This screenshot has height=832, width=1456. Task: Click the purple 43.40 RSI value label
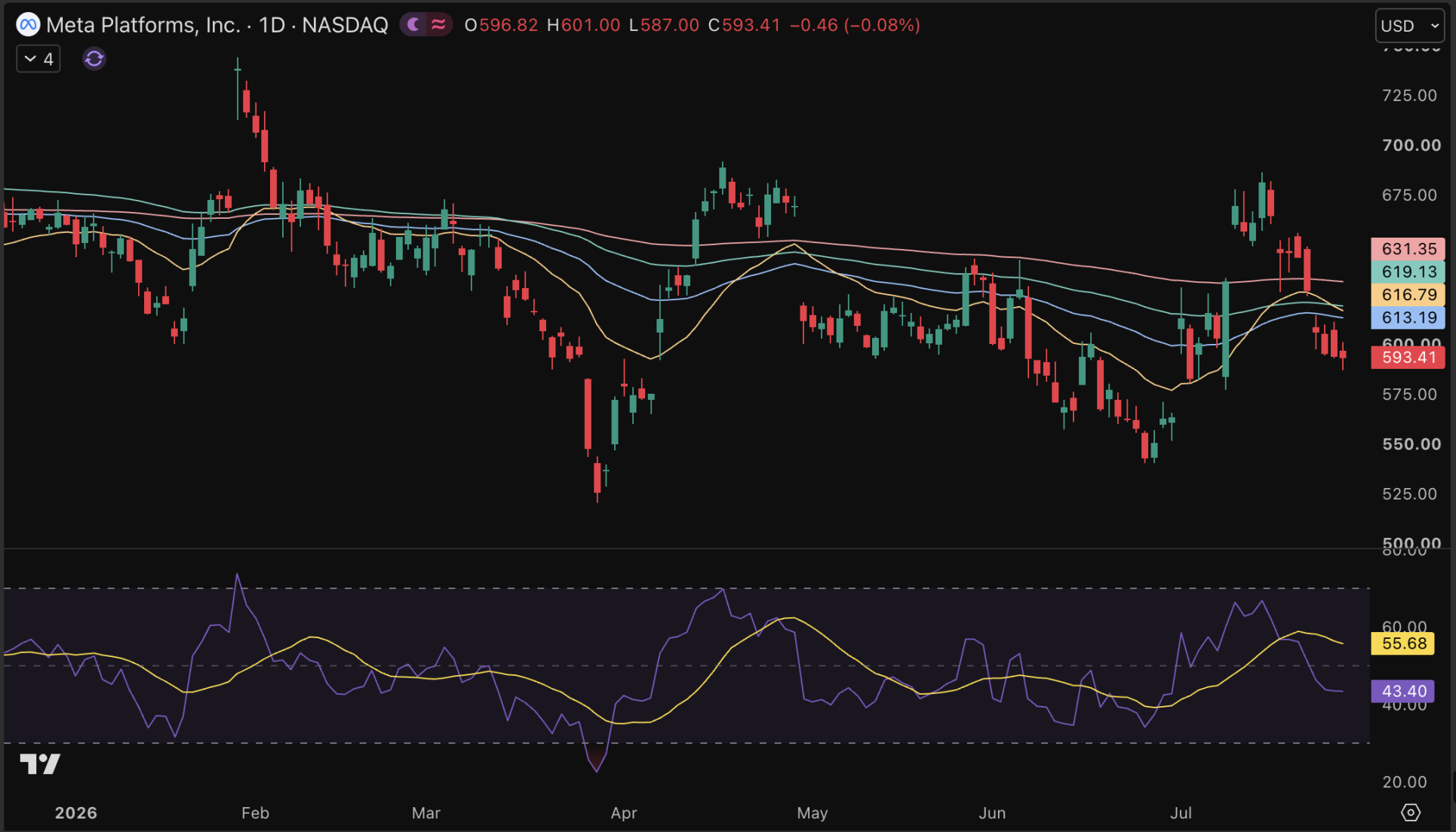1402,691
